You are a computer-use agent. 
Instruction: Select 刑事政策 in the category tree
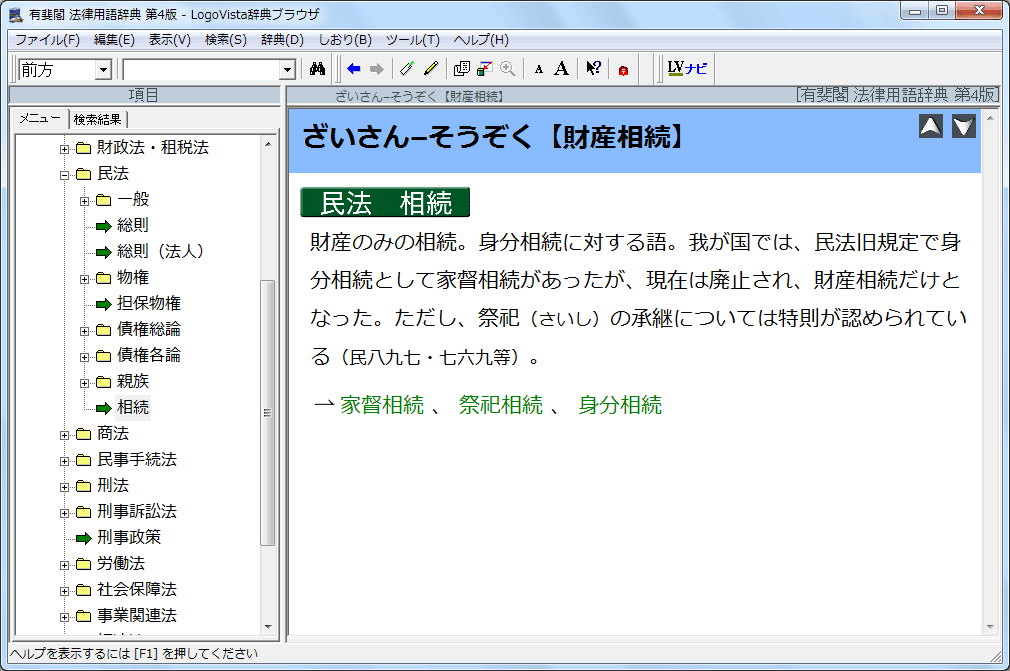pyautogui.click(x=129, y=538)
